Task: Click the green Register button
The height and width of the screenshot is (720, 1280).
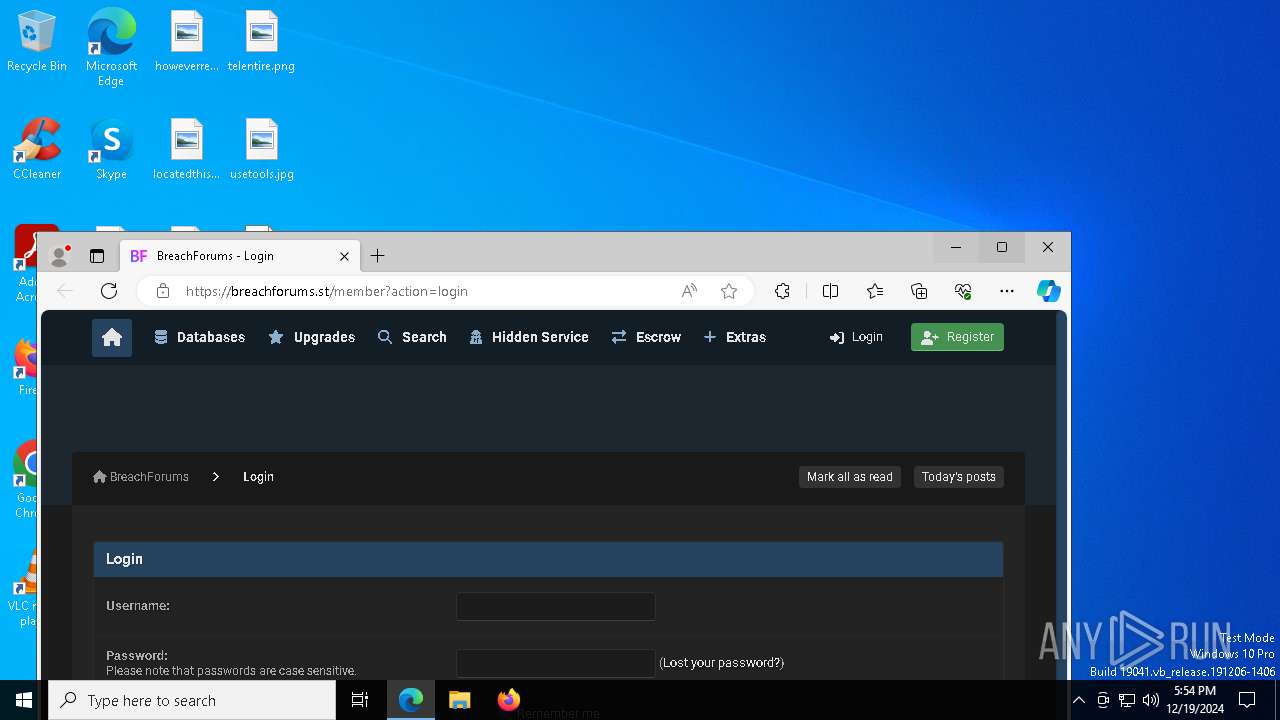Action: (x=957, y=337)
